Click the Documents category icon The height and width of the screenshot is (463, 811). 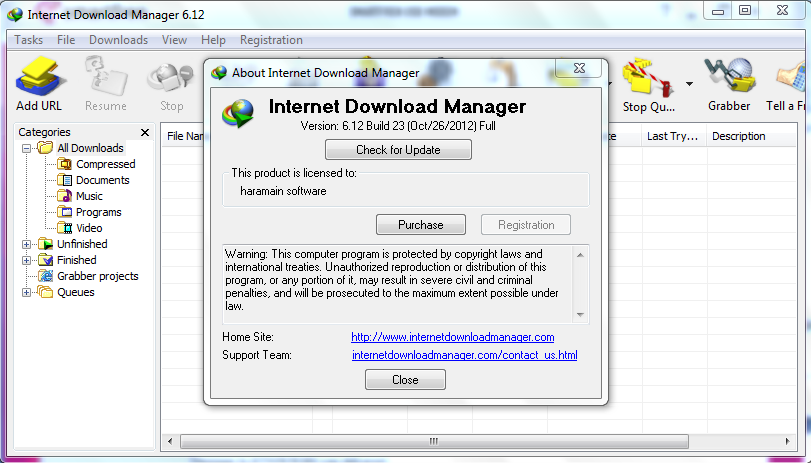pyautogui.click(x=65, y=180)
